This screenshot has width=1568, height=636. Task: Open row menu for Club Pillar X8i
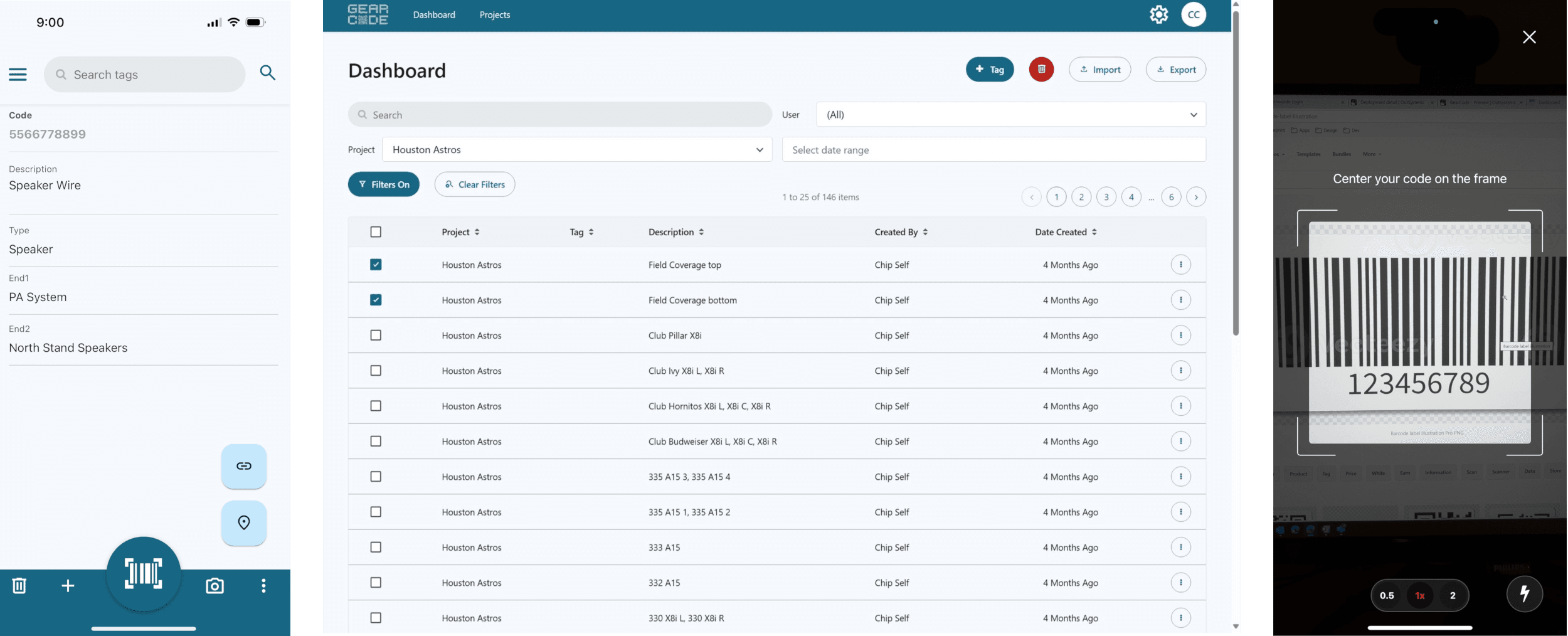point(1180,336)
